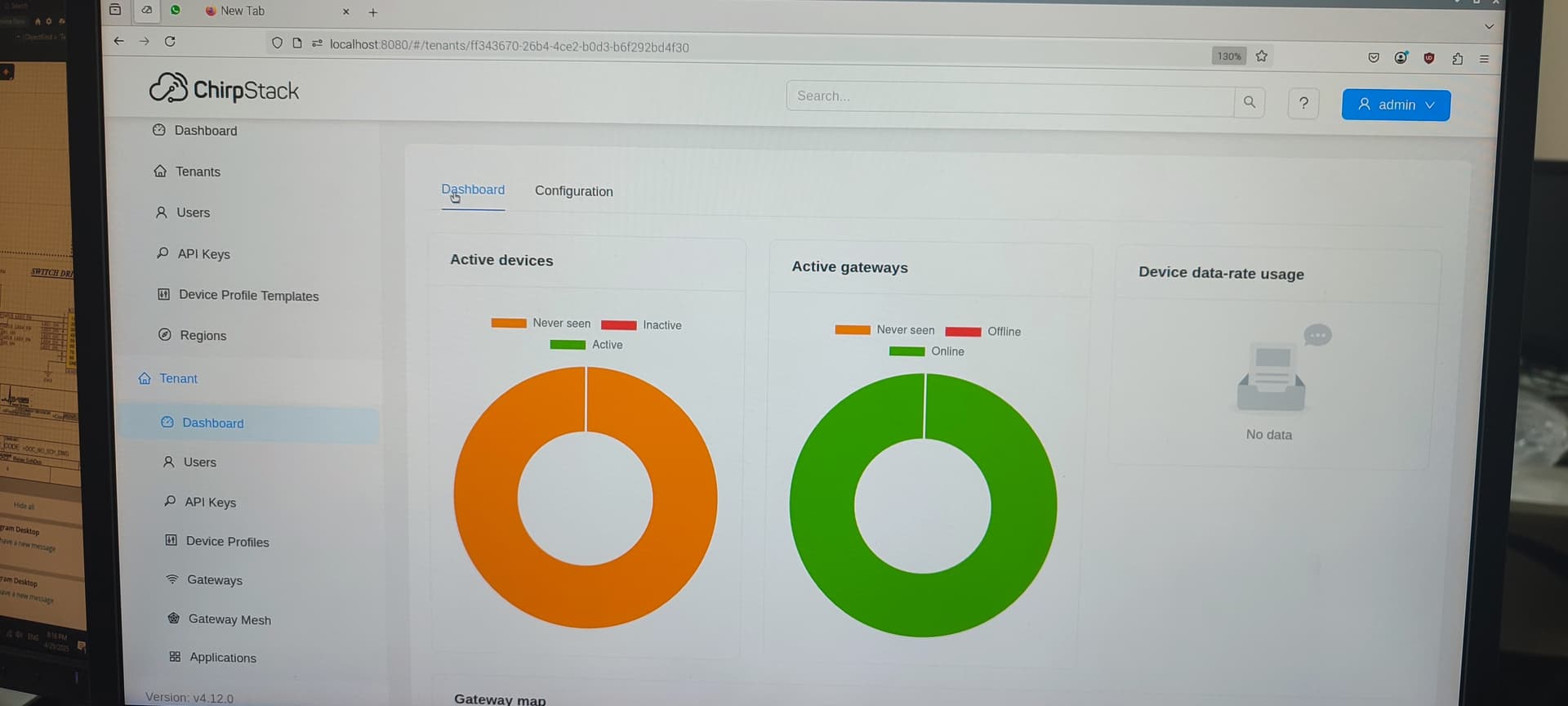Toggle Inactive legend in Active devices
This screenshot has height=706, width=1568.
tap(641, 325)
